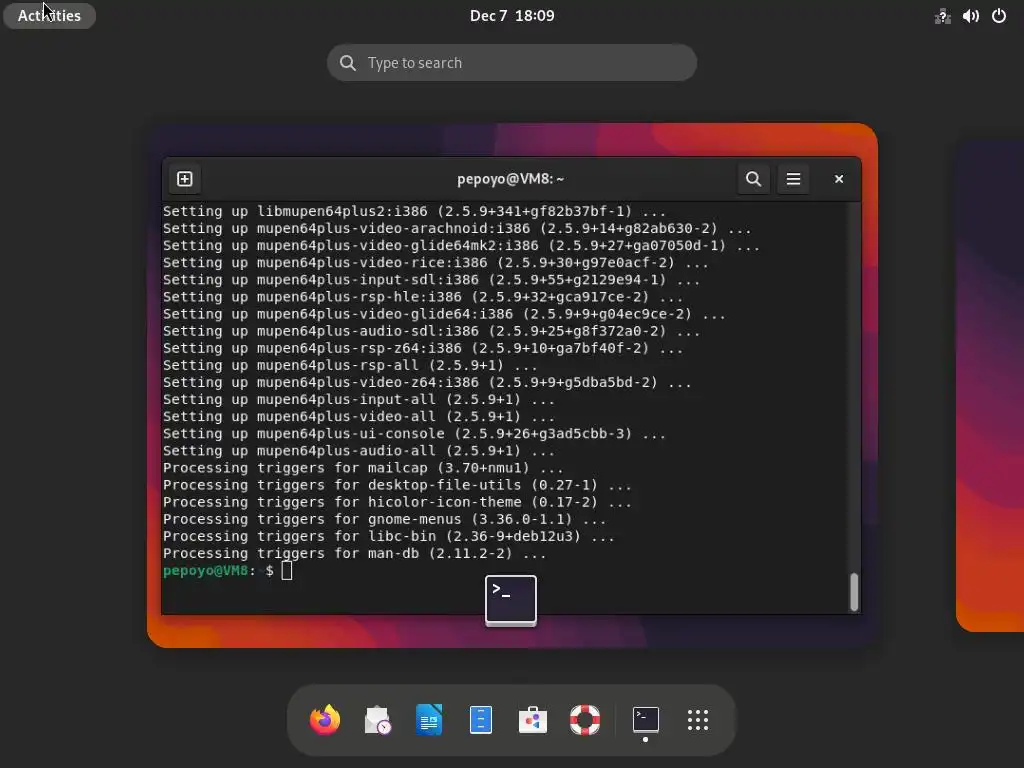Open the Terminal search icon

click(x=753, y=179)
